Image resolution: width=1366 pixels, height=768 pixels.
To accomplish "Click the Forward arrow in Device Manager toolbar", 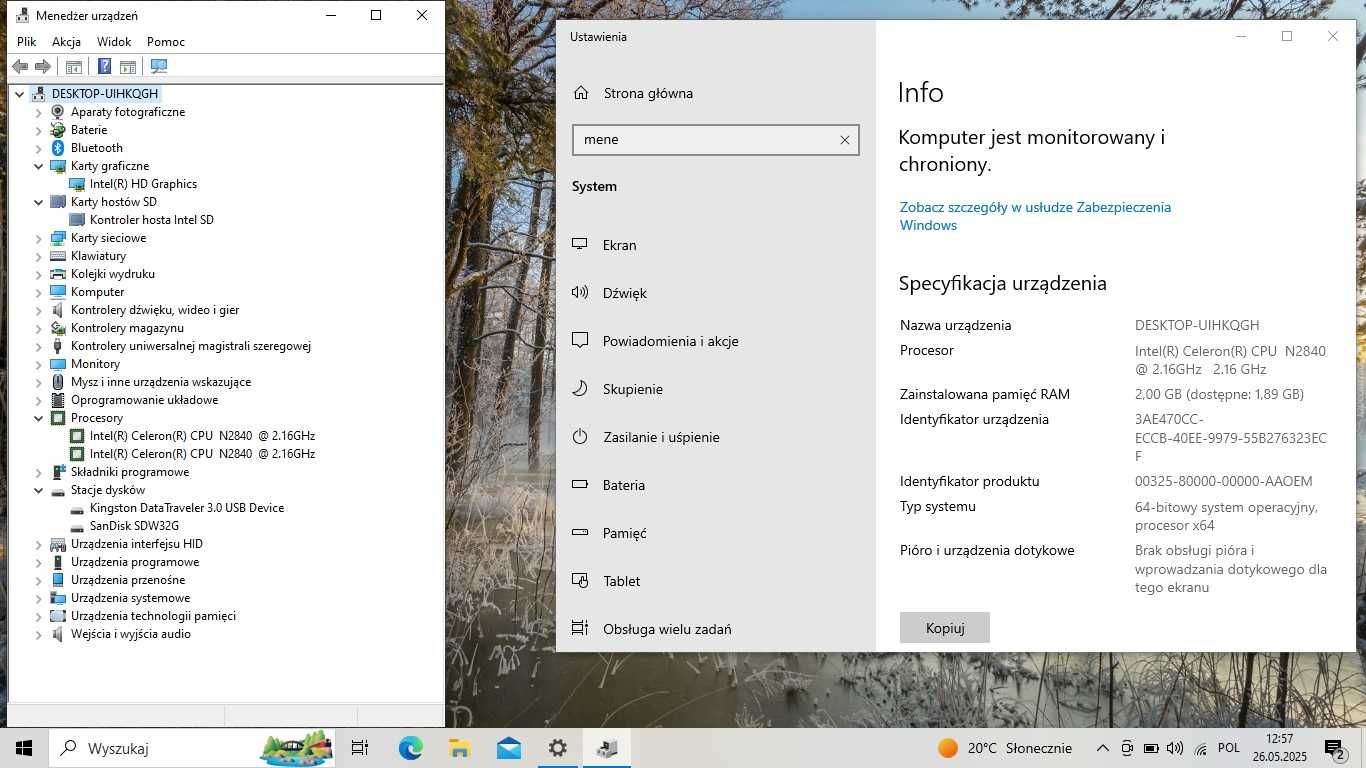I will click(x=43, y=67).
